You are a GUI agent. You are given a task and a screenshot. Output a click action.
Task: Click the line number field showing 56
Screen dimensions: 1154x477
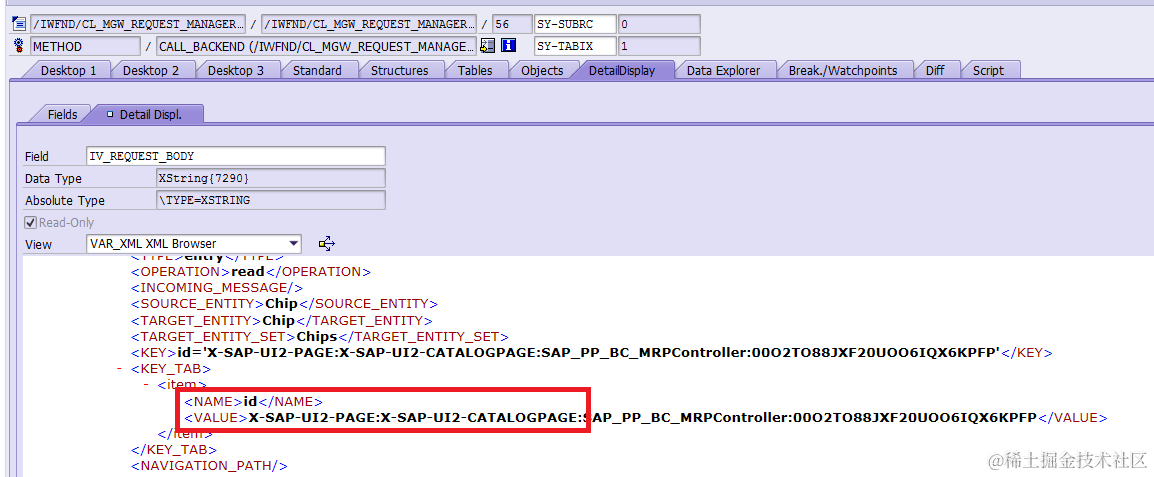point(510,24)
